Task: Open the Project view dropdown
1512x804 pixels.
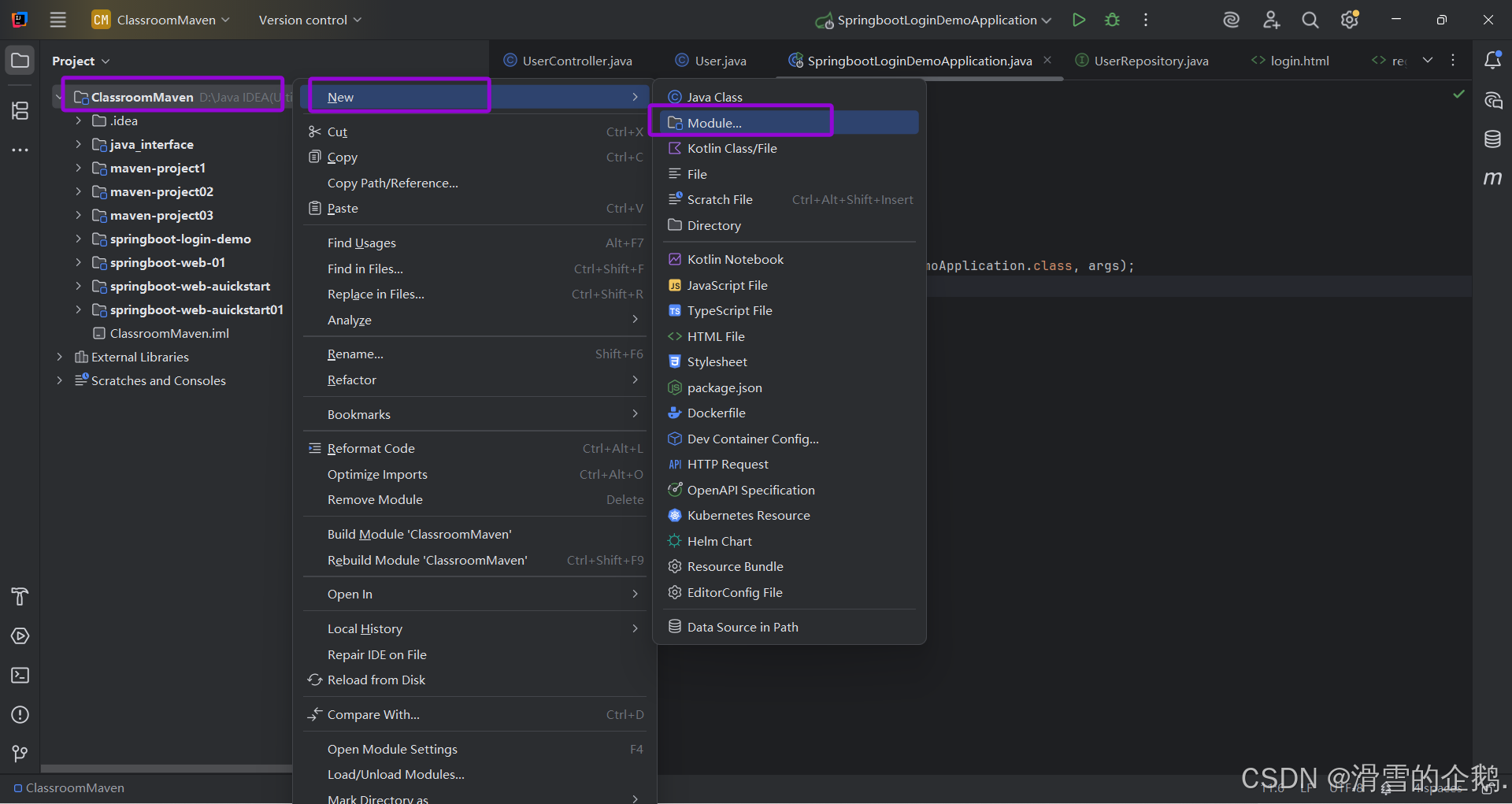Action: [x=80, y=61]
